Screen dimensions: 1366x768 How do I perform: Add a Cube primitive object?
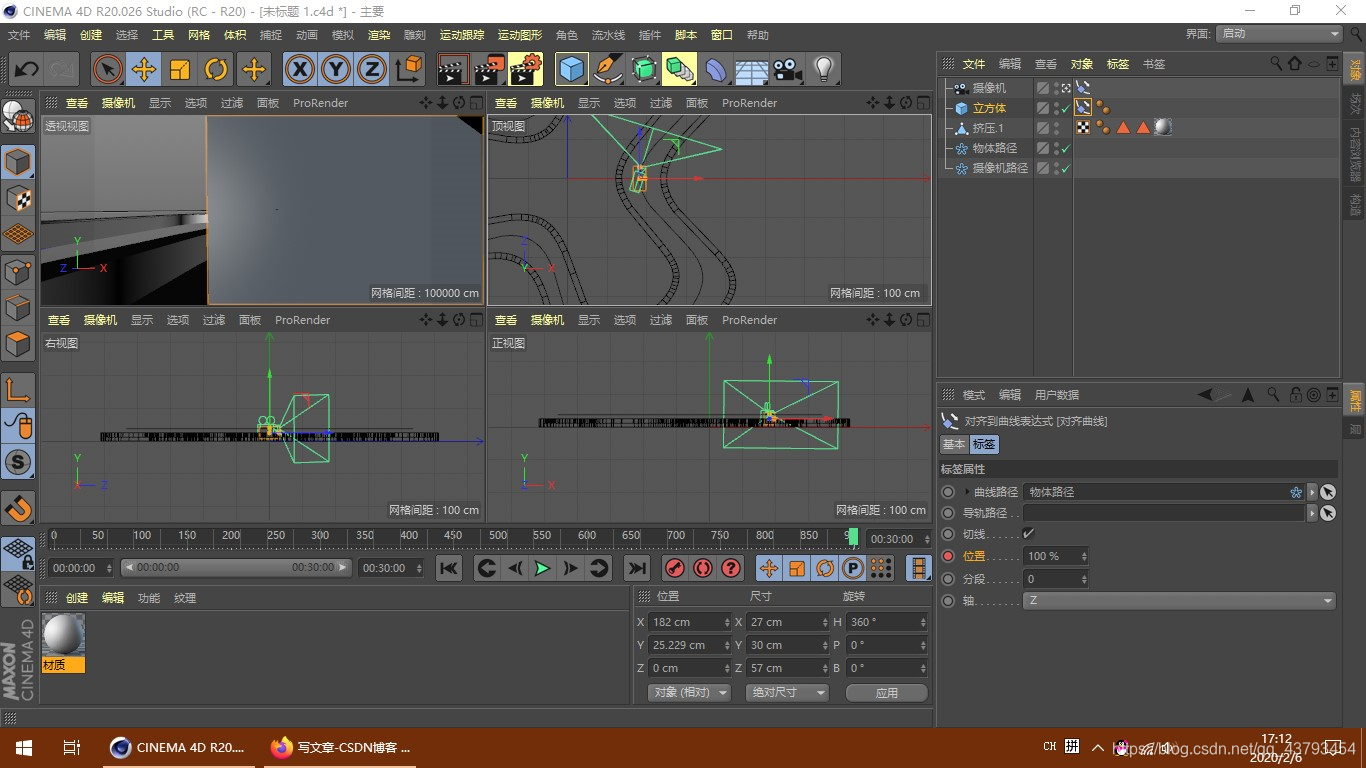pos(572,69)
